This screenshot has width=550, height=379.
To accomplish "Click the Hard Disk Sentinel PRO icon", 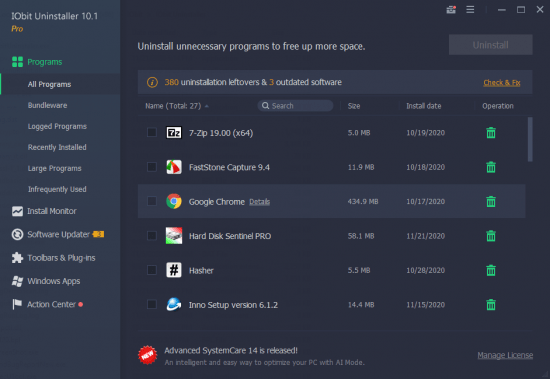I will pos(174,235).
